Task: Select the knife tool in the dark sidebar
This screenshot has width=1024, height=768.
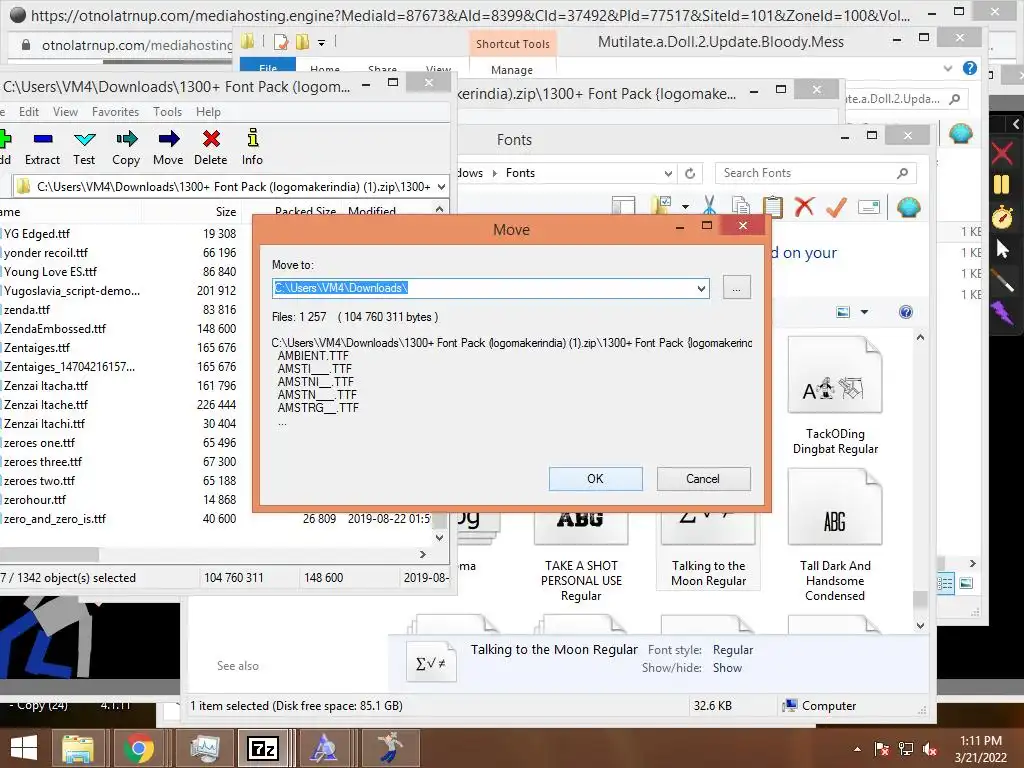Action: [1002, 280]
